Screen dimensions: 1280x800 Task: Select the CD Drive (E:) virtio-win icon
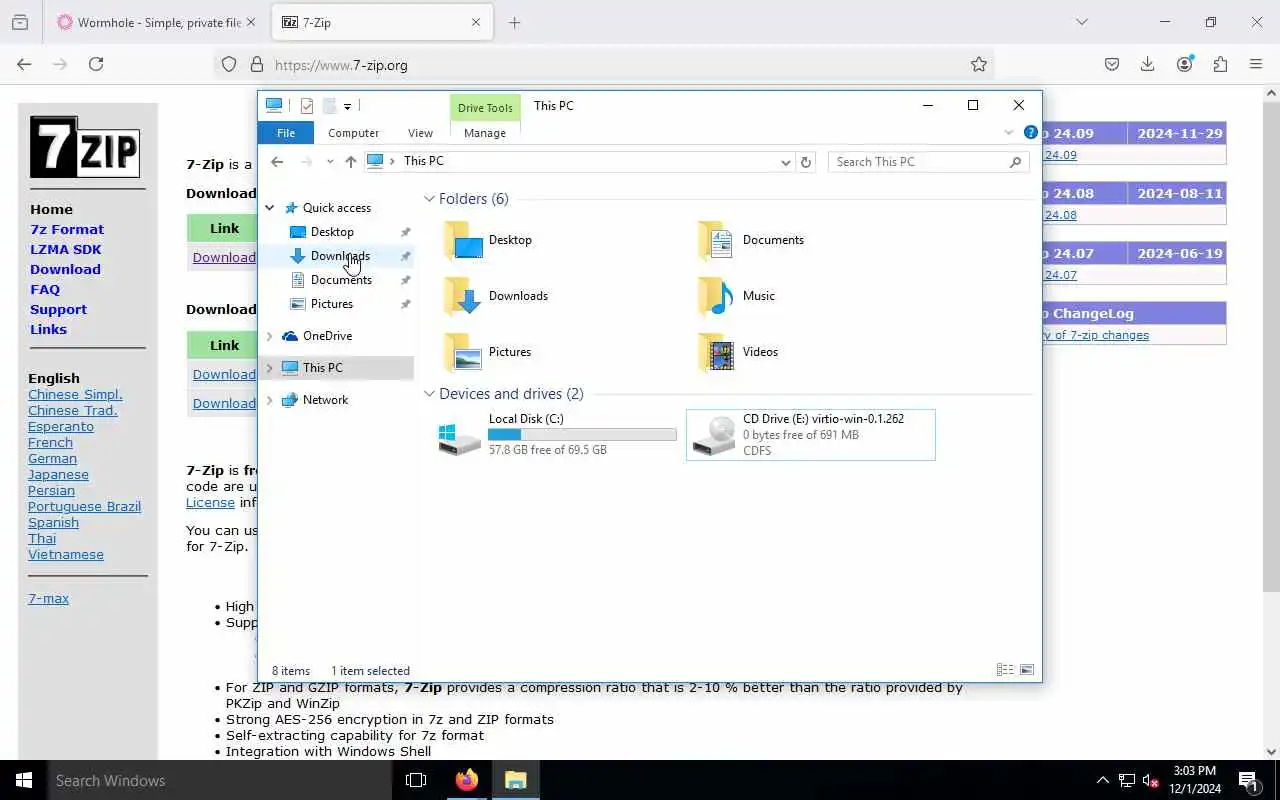(714, 436)
